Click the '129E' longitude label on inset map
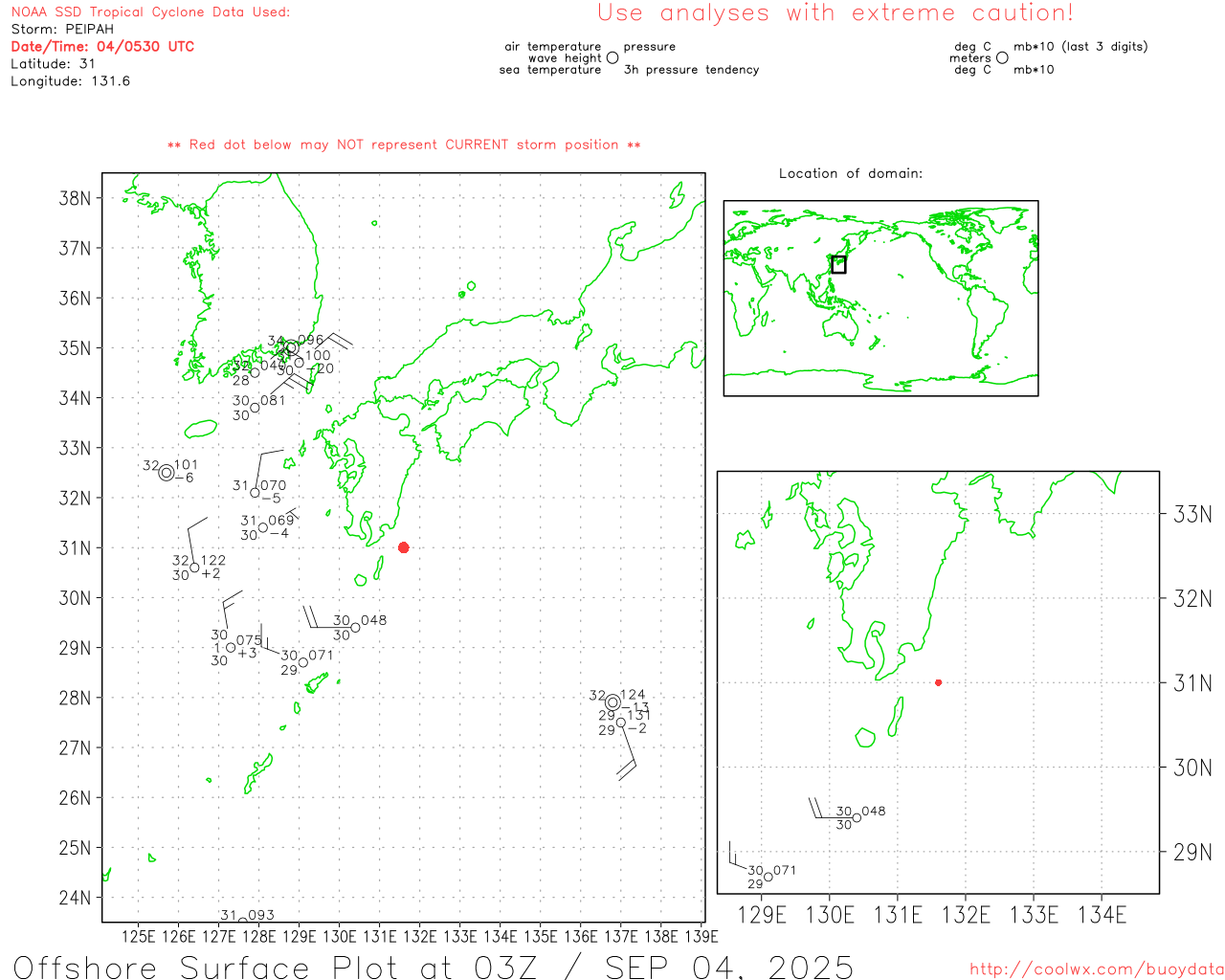 coord(762,915)
